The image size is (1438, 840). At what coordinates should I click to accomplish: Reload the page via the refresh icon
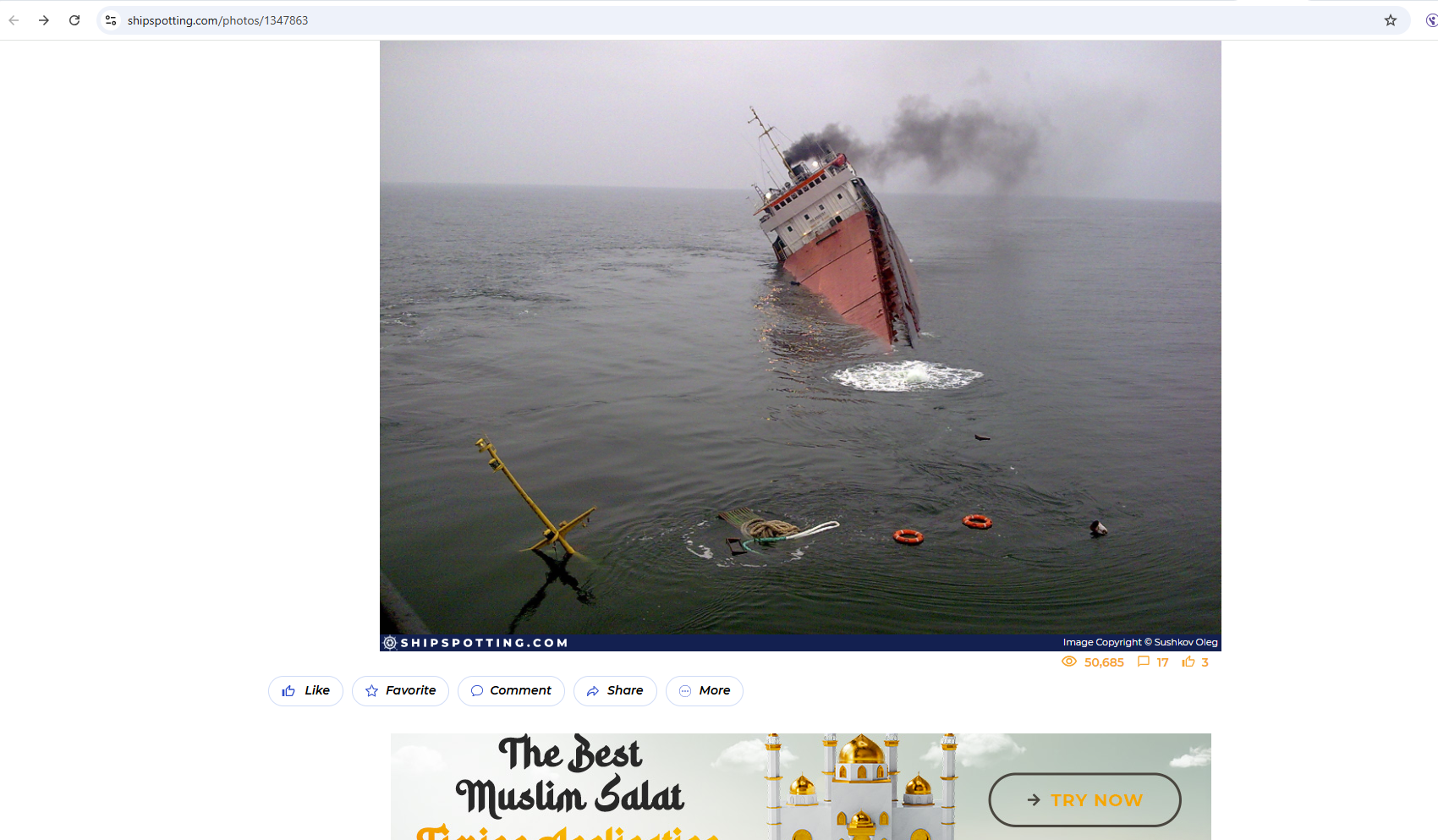tap(74, 19)
